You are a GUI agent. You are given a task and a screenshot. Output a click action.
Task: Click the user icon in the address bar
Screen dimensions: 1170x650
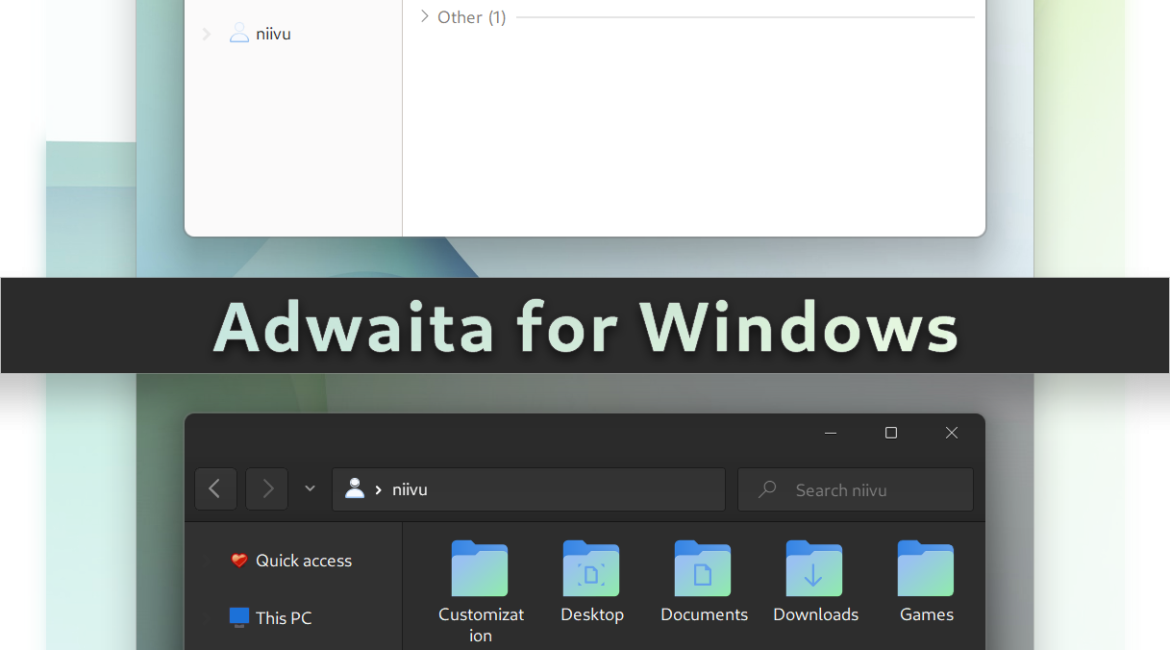pos(354,489)
